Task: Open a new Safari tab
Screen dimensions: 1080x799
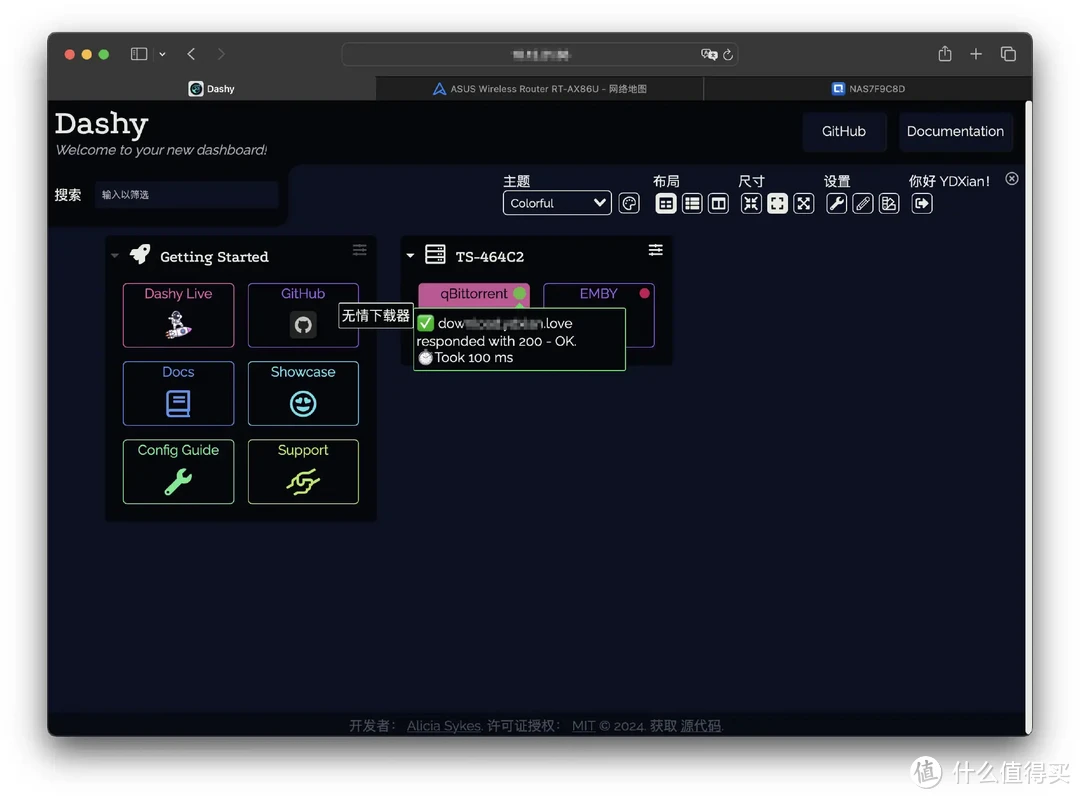Action: coord(976,54)
